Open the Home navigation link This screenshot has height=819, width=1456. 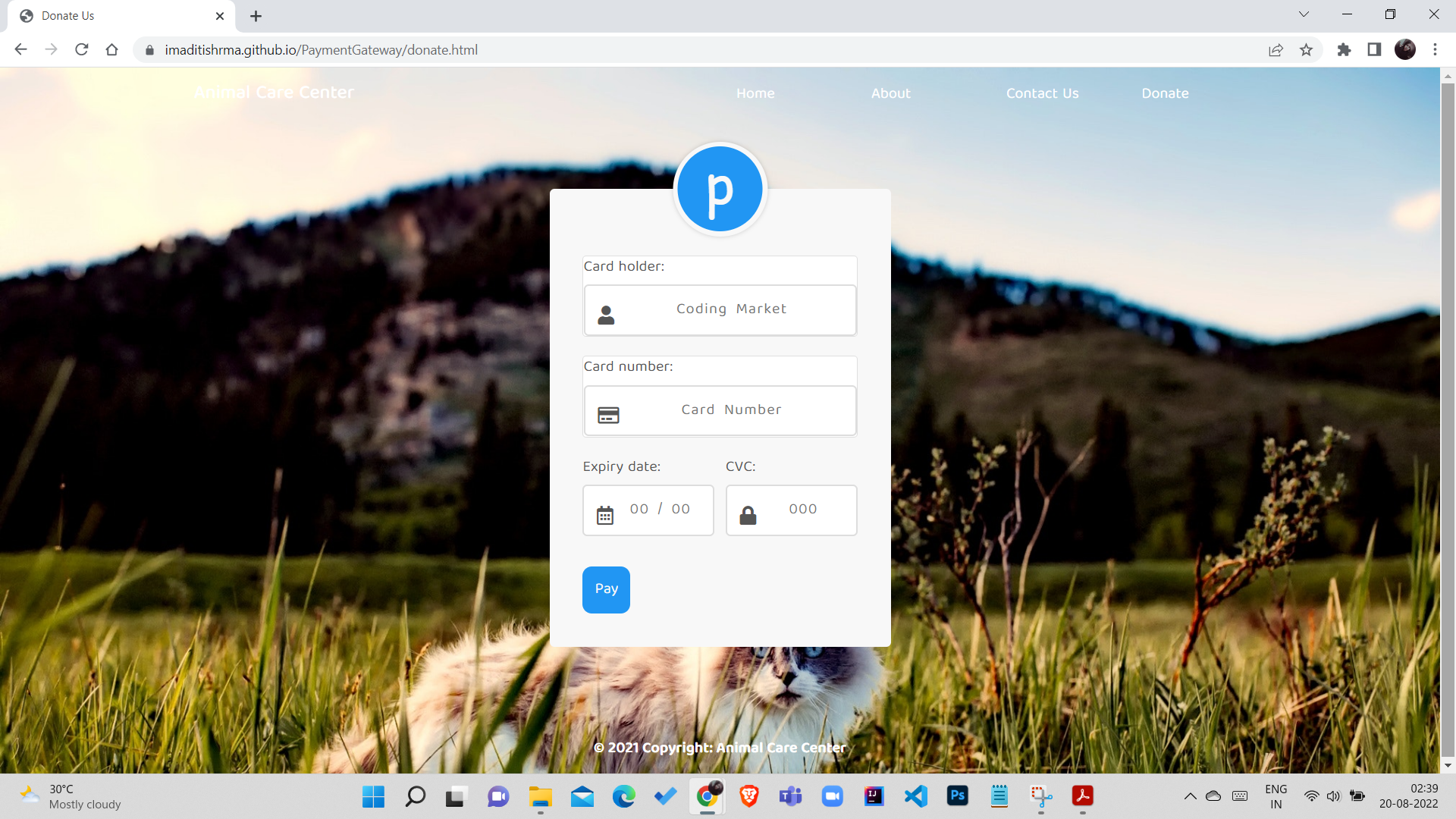(755, 93)
